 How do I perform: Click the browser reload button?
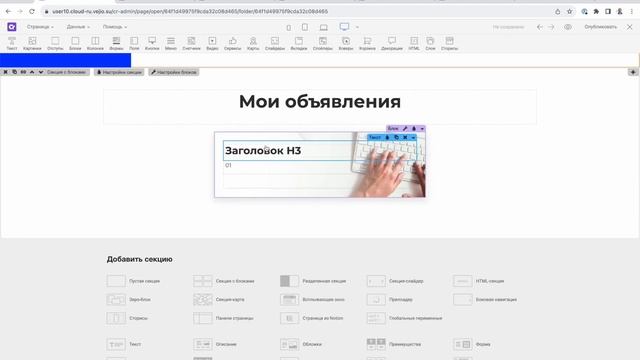pyautogui.click(x=32, y=11)
